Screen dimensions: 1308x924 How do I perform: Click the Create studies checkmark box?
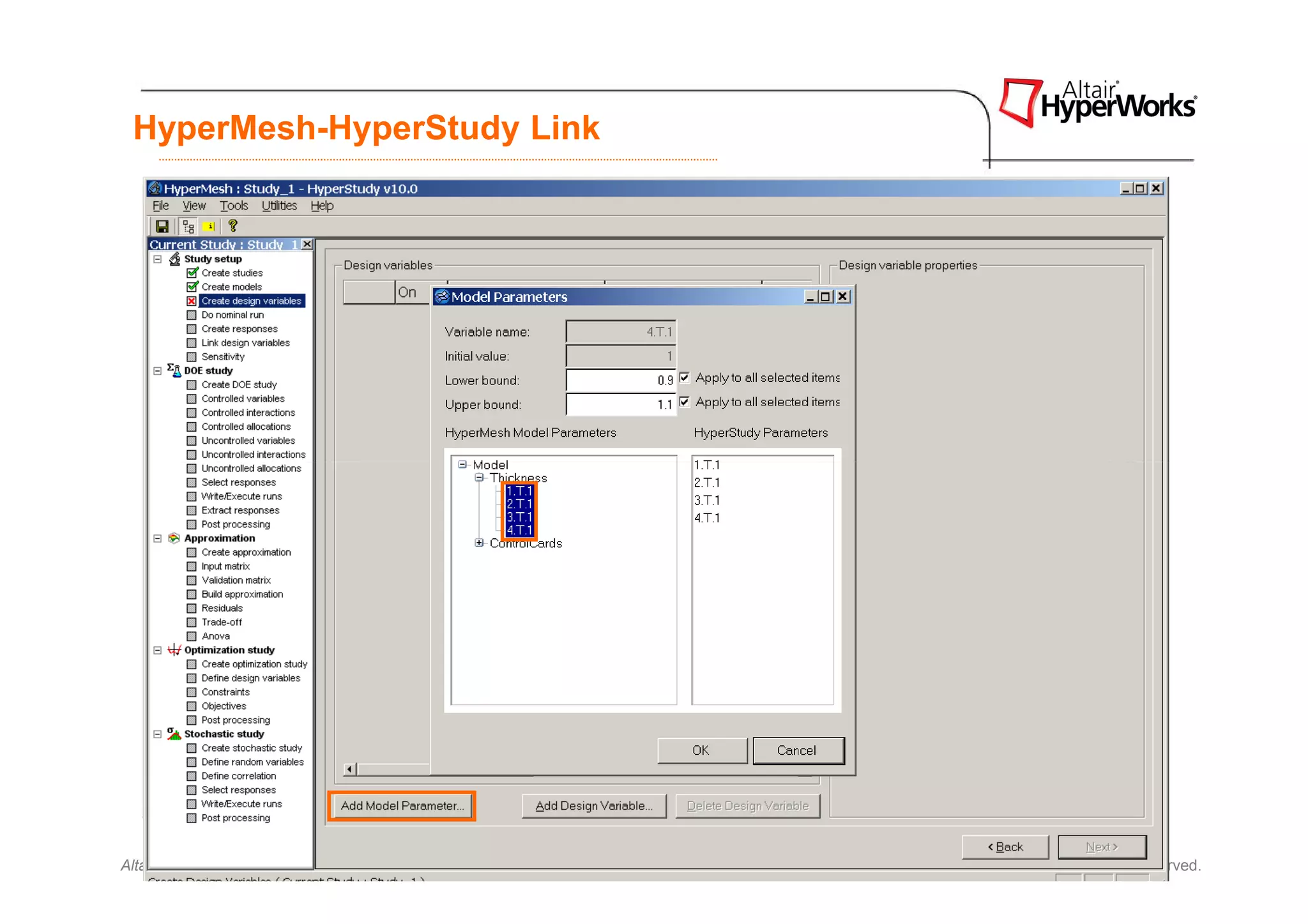(x=192, y=273)
